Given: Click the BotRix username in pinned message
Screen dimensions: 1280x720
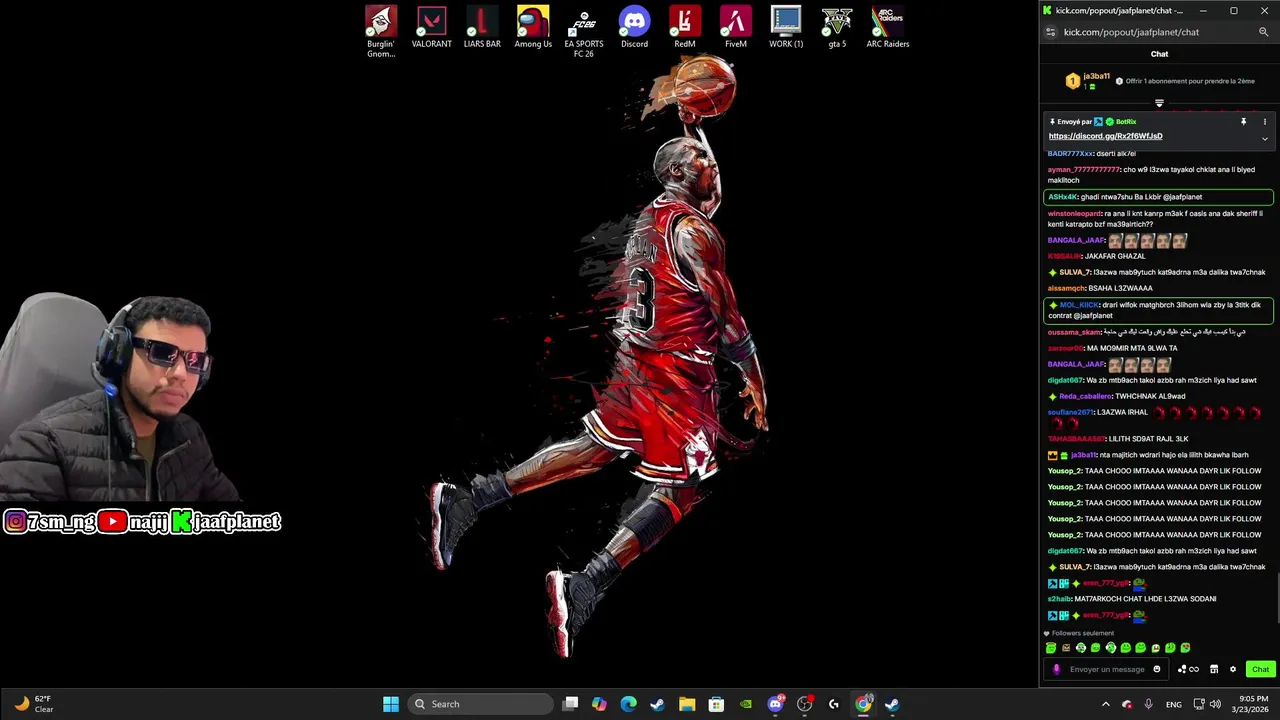Looking at the screenshot, I should [x=1126, y=122].
